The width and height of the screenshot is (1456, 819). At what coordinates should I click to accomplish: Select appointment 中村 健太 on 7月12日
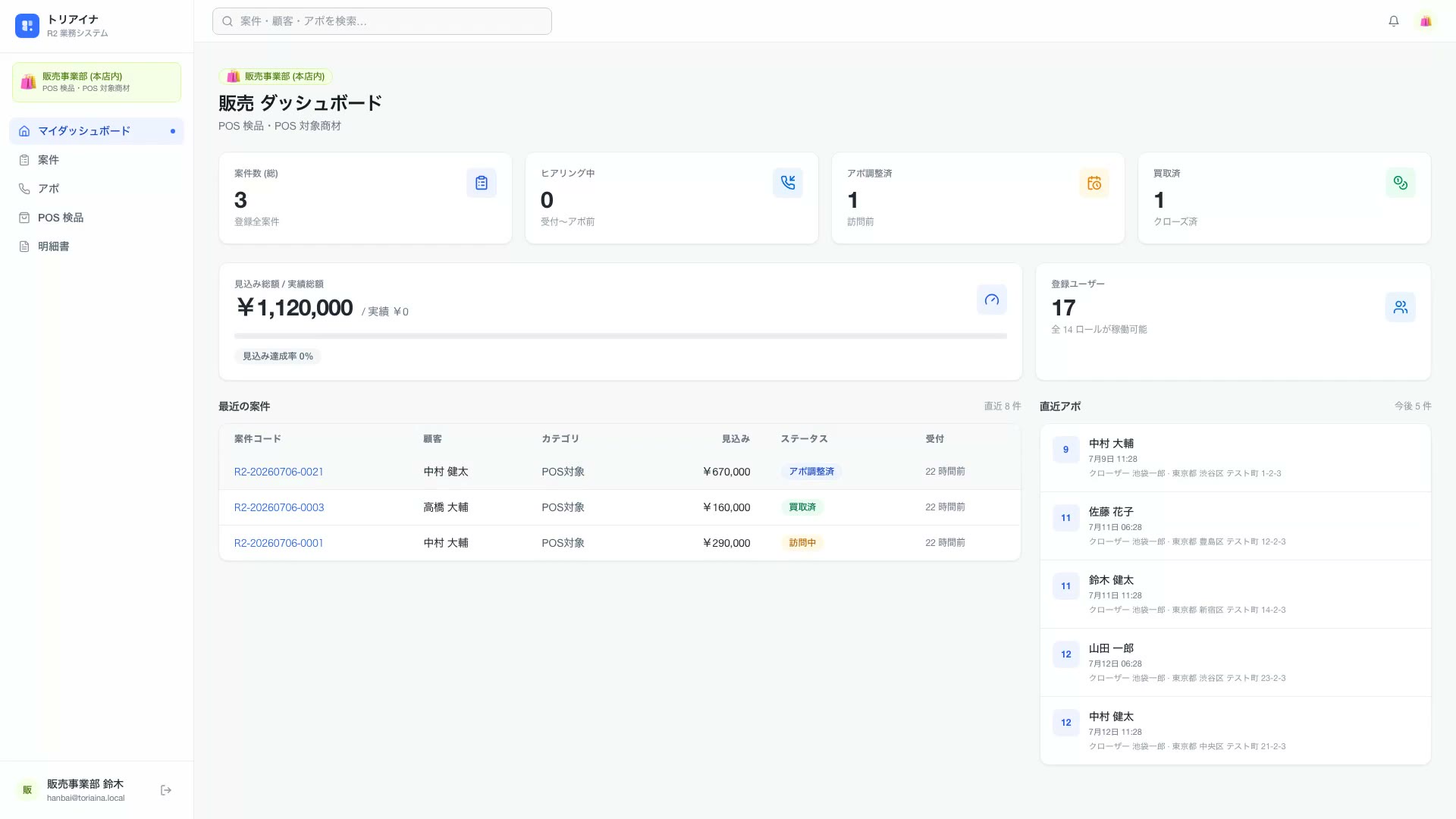pos(1235,731)
